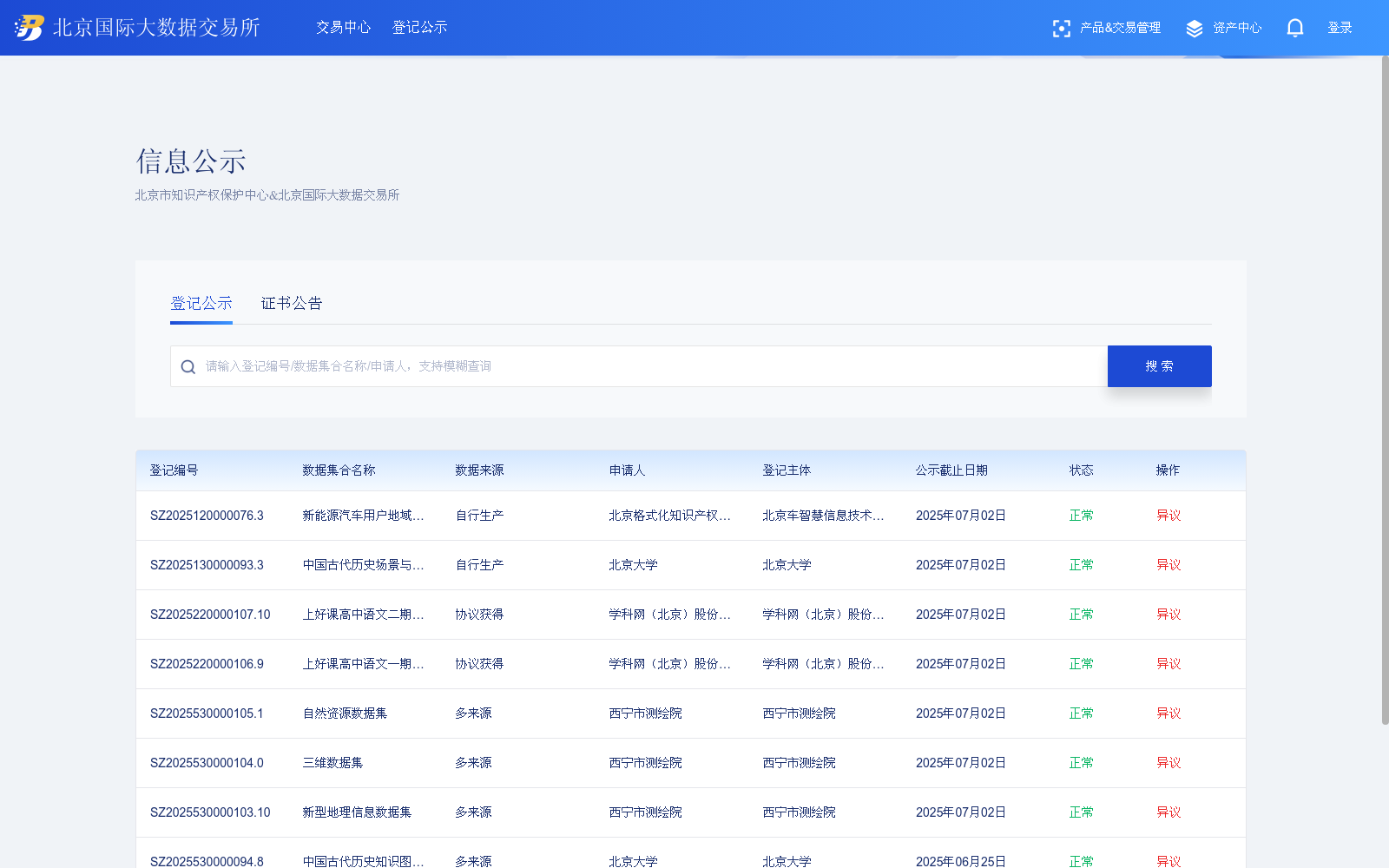Image resolution: width=1389 pixels, height=868 pixels.
Task: Click applicant 北京格式化知识产权…
Action: click(x=669, y=516)
